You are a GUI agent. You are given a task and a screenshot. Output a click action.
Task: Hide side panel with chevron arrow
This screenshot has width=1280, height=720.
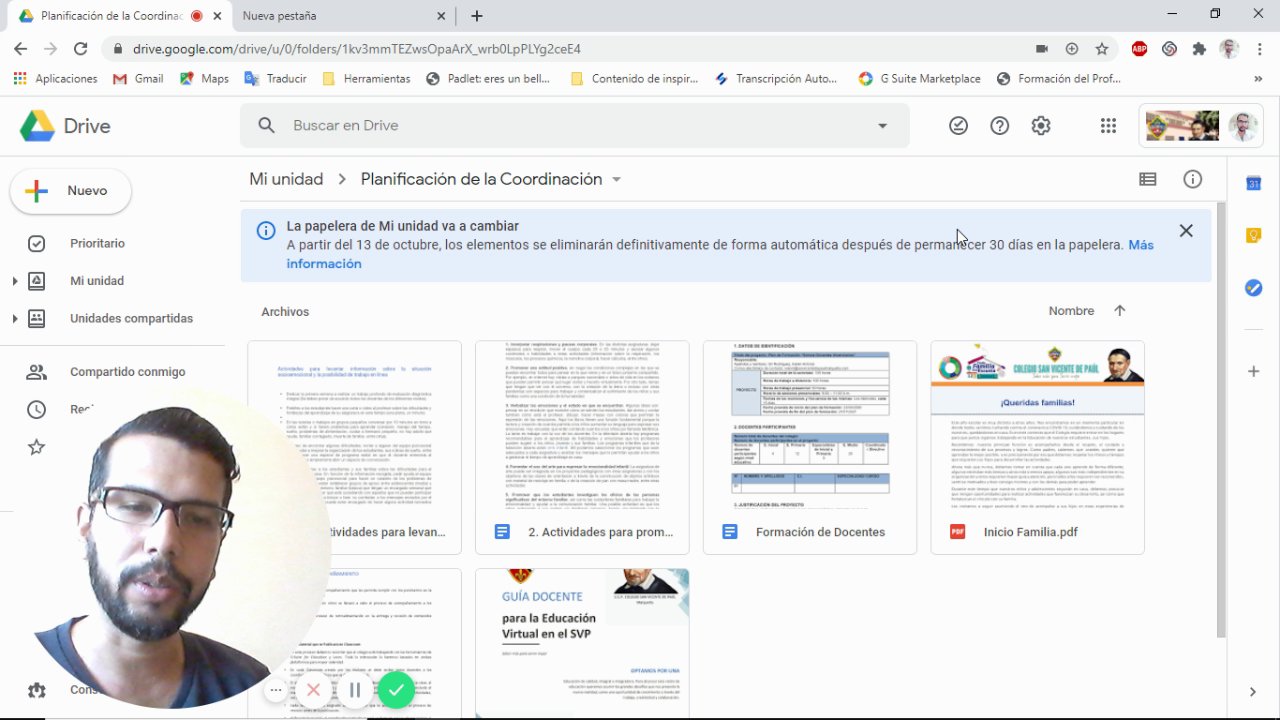(x=1253, y=691)
